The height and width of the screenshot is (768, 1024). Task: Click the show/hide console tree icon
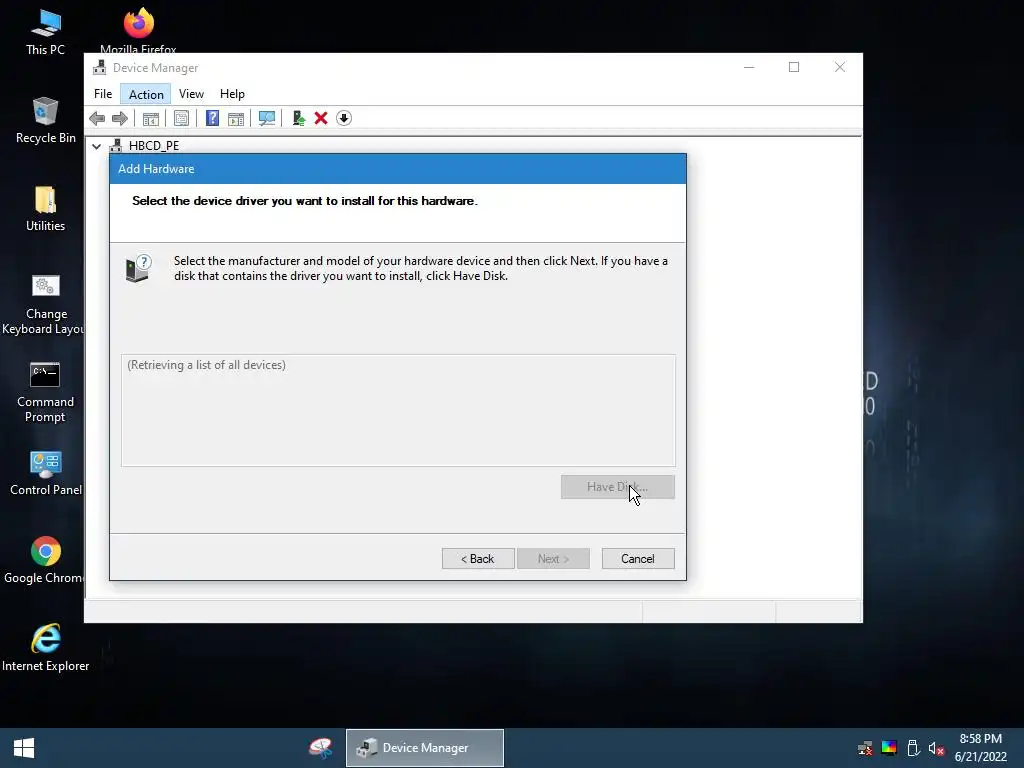[x=151, y=118]
